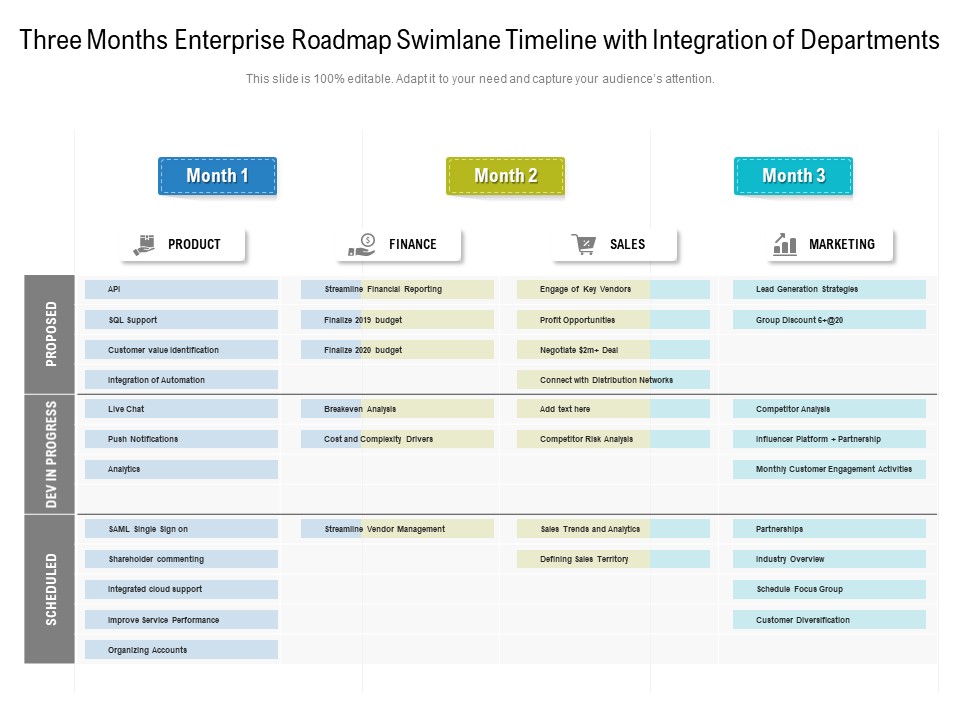Select the 'Live Chat' bar
The width and height of the screenshot is (960, 720).
pyautogui.click(x=181, y=408)
